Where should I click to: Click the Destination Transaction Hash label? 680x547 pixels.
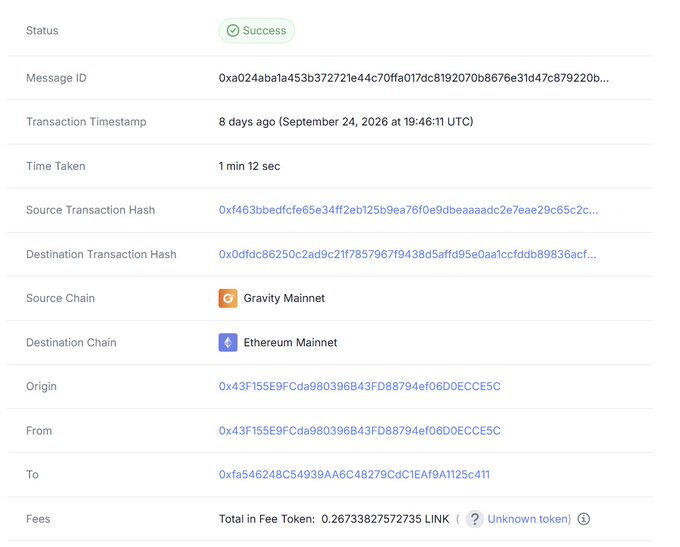(x=101, y=254)
